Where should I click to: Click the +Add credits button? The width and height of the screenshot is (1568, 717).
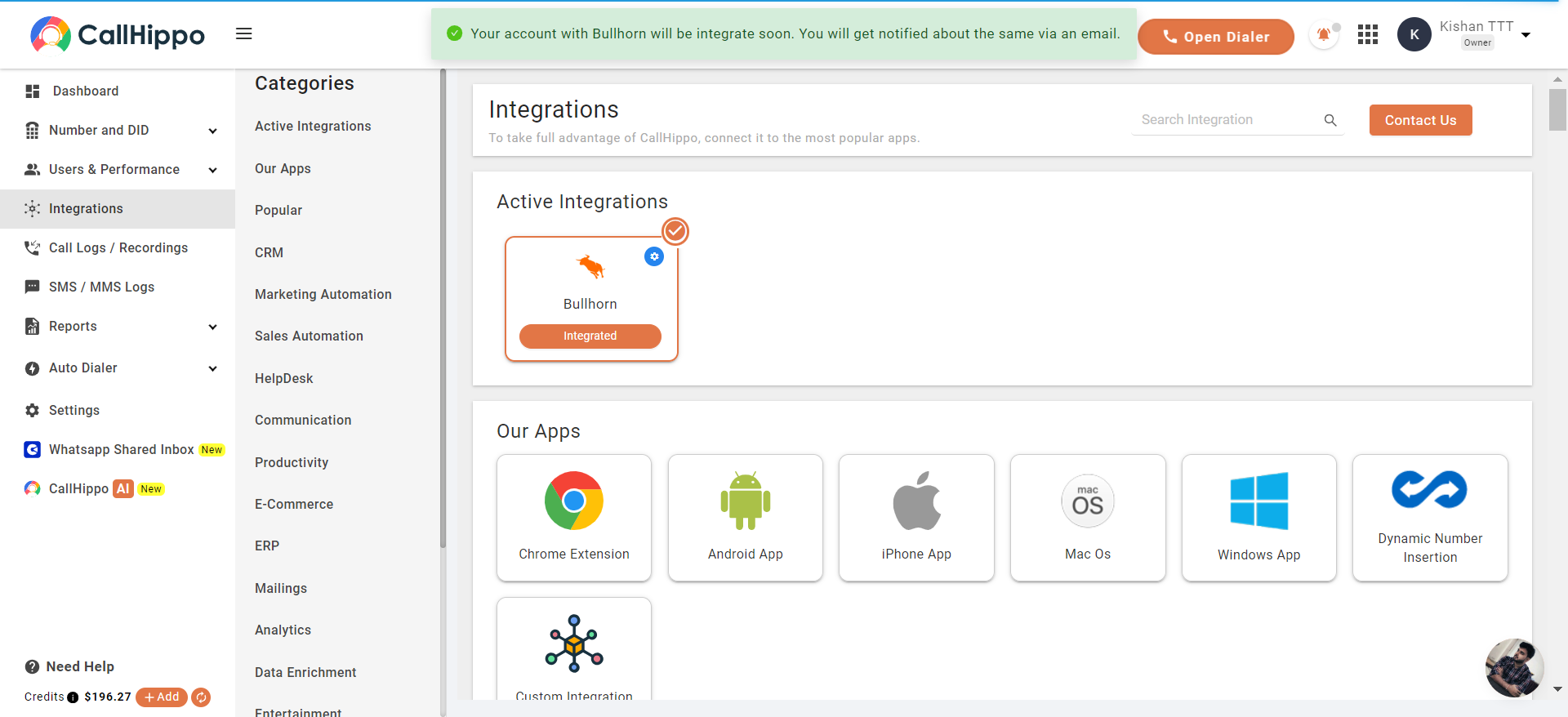(x=162, y=697)
